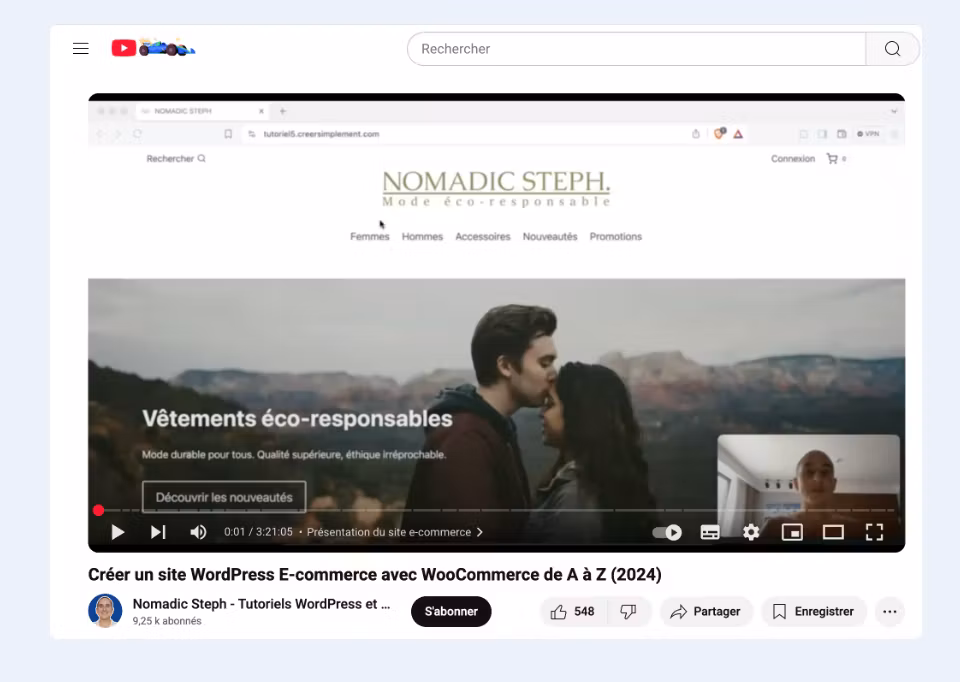Skip to the next video
Screen dimensions: 960x682
click(158, 532)
